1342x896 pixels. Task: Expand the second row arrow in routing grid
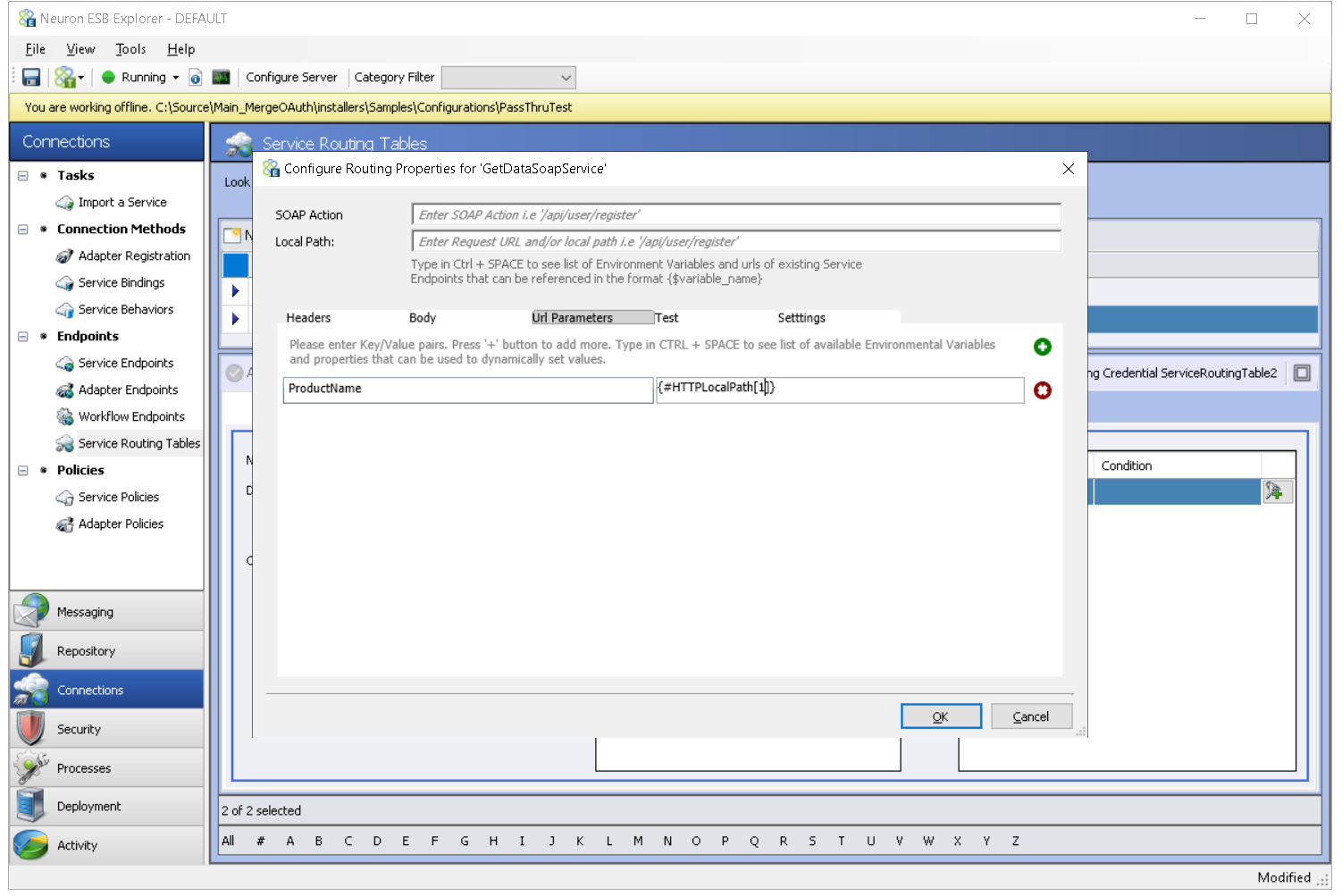pos(235,319)
